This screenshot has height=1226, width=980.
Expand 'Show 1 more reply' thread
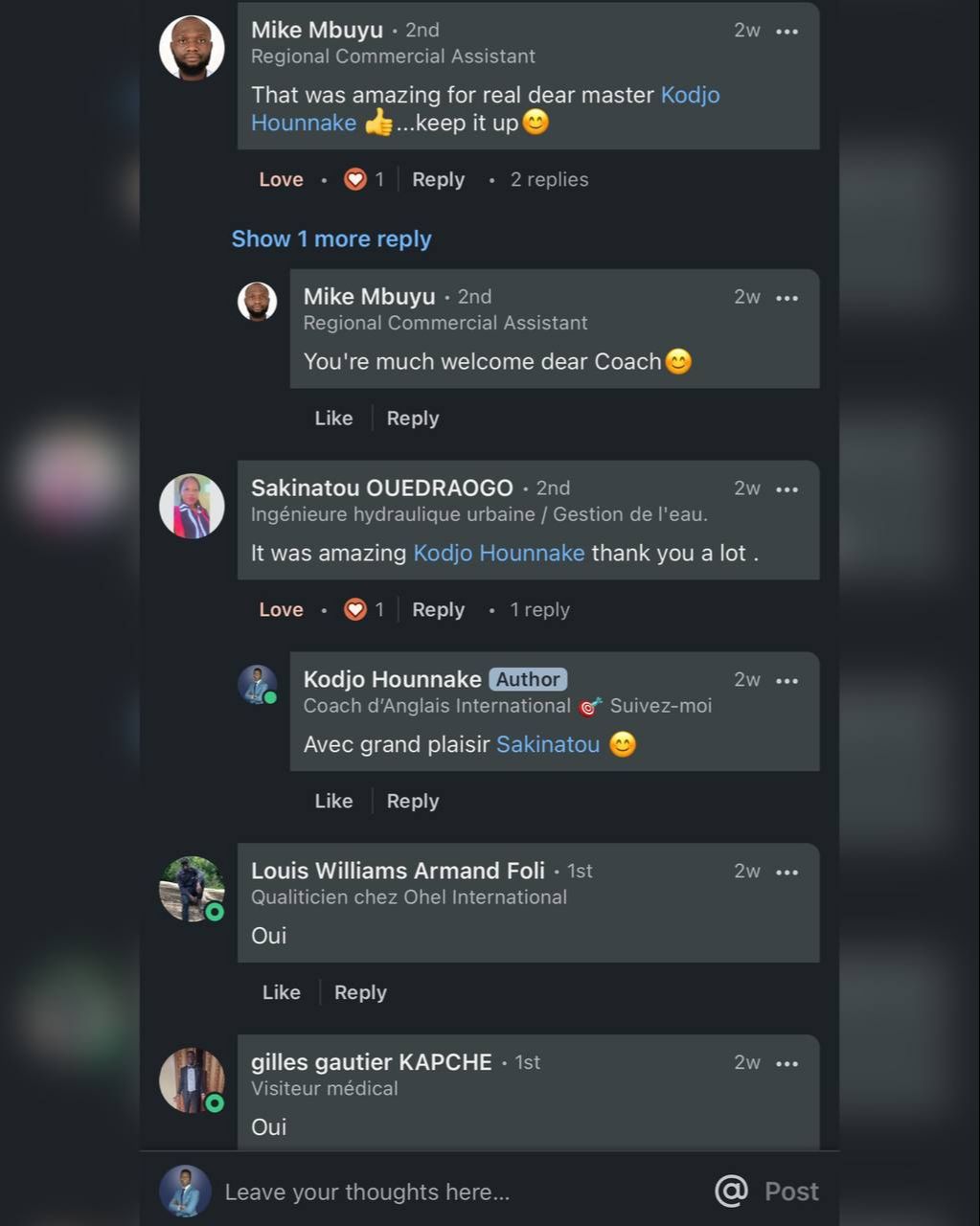(x=331, y=238)
